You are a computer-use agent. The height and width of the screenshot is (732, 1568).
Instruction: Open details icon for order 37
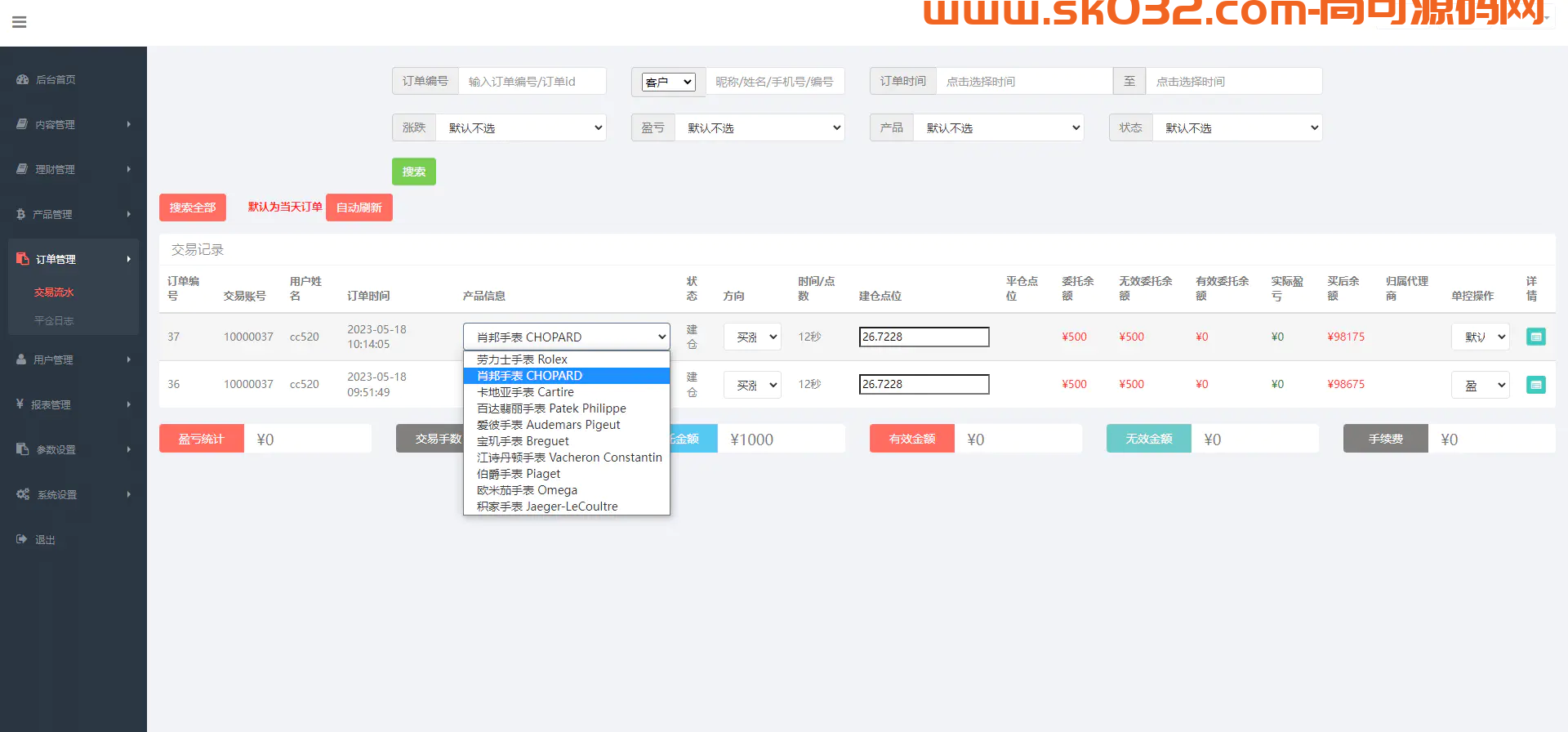tap(1535, 337)
